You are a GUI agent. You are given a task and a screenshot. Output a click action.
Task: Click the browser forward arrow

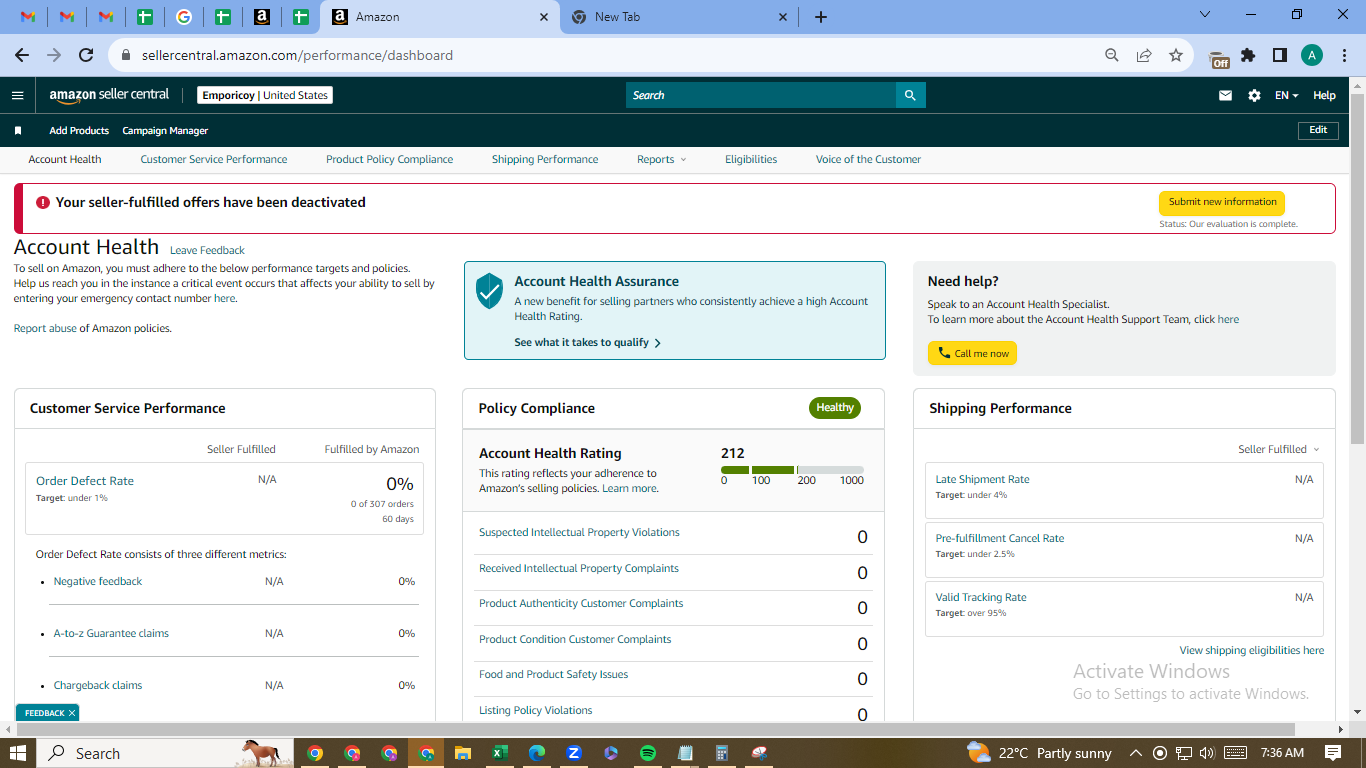(54, 55)
